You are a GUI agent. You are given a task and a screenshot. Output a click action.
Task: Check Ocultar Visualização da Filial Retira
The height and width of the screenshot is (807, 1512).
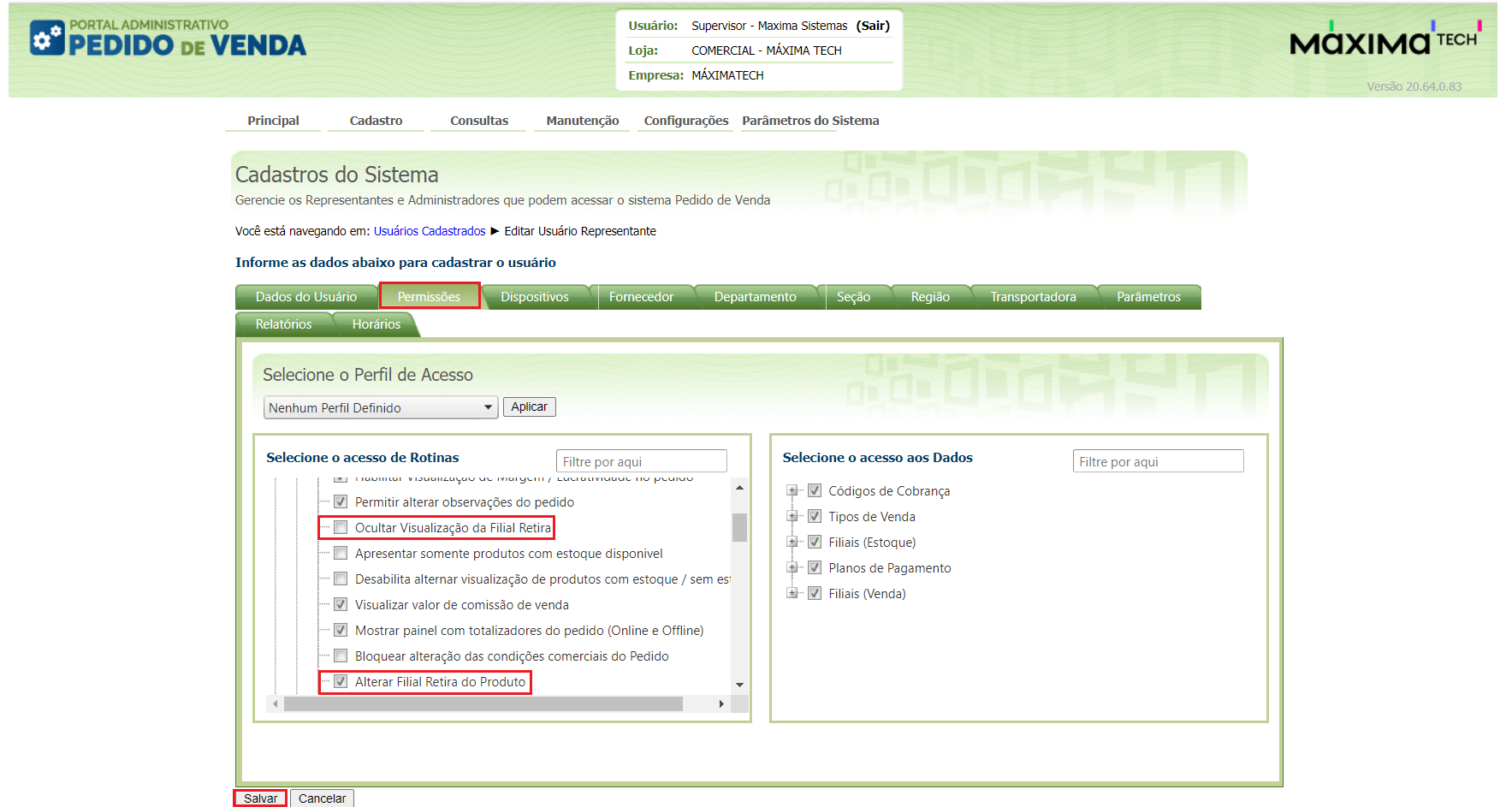[x=341, y=527]
